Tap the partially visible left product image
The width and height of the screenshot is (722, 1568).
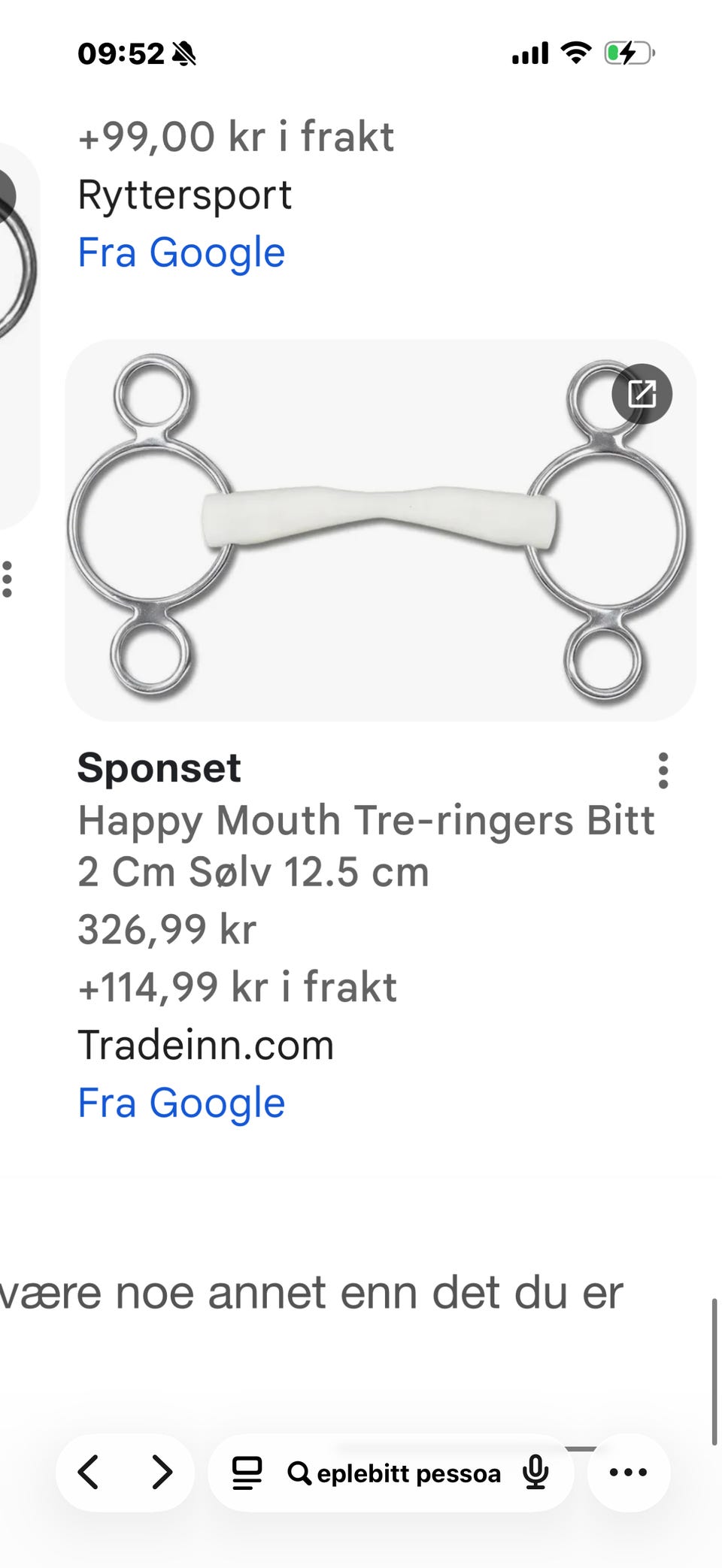pyautogui.click(x=19, y=336)
